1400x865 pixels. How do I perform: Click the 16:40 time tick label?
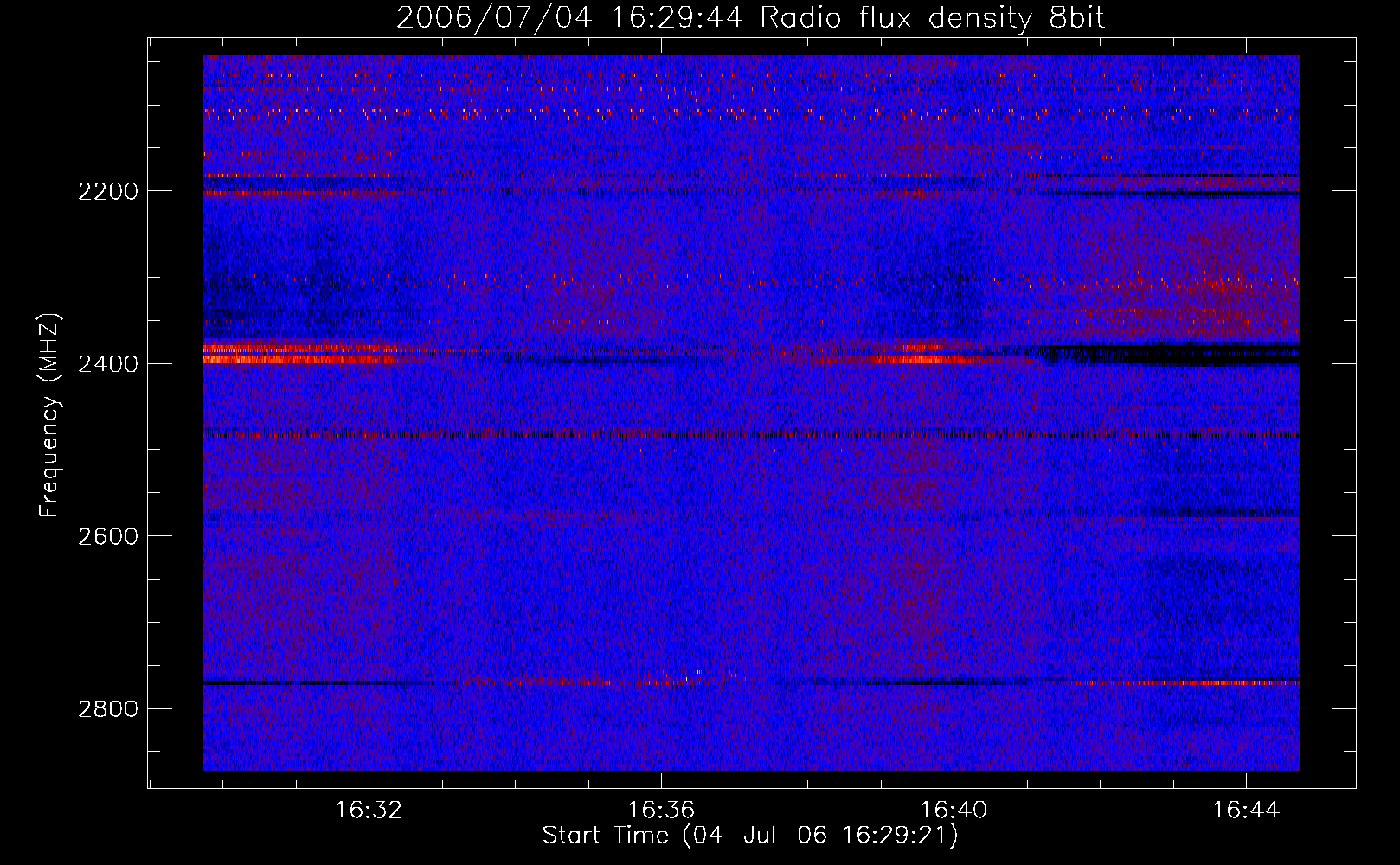954,811
